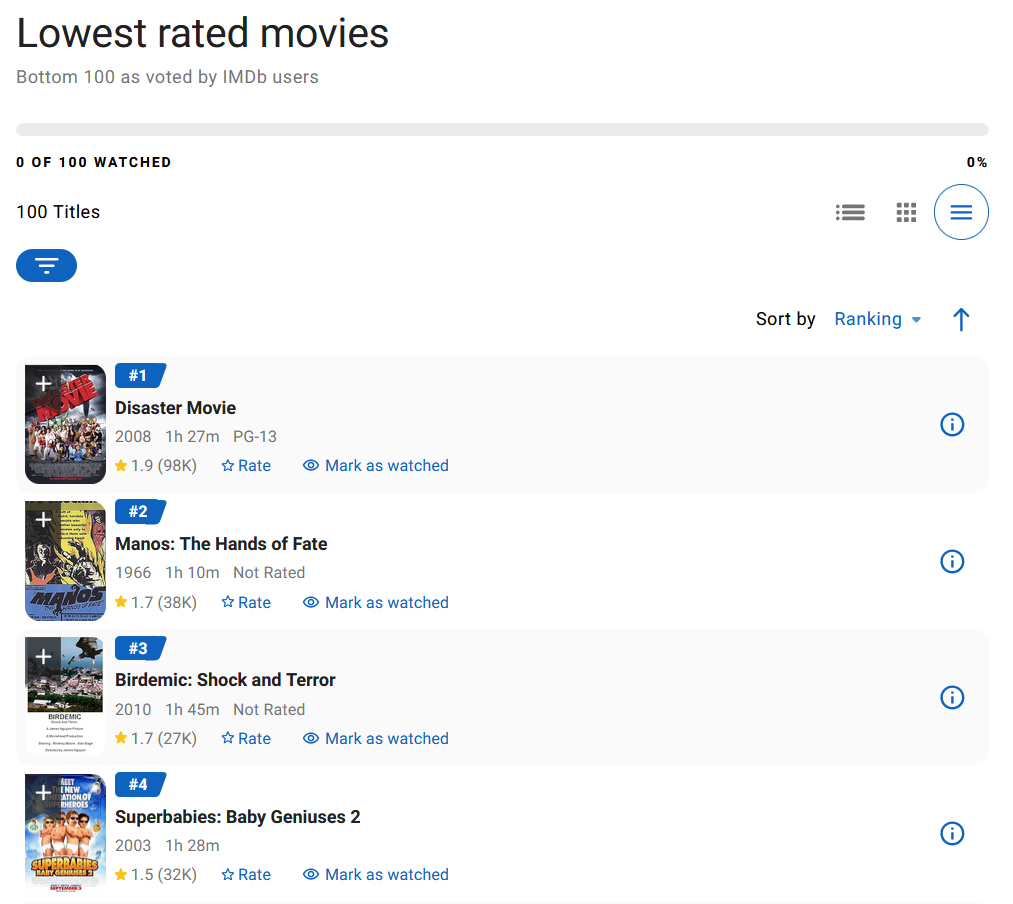
Task: Add Disaster Movie to watchlist
Action: pyautogui.click(x=43, y=384)
